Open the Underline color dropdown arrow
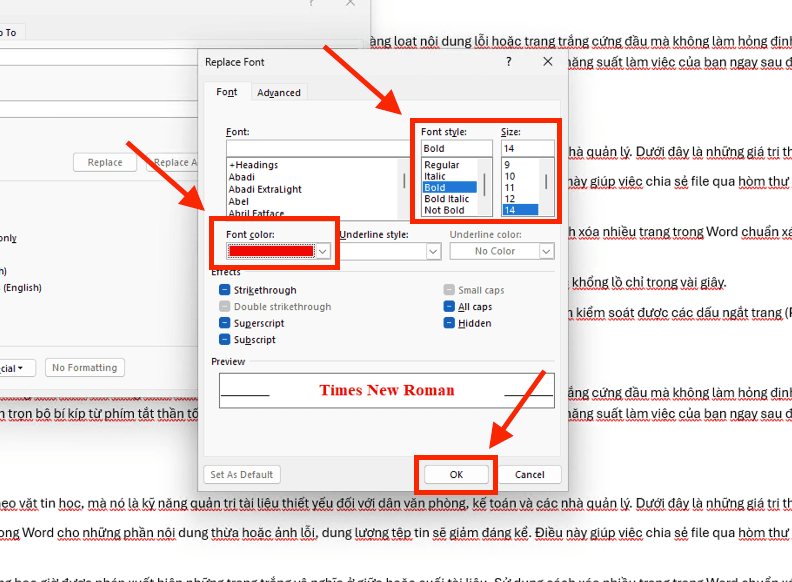The width and height of the screenshot is (792, 582). (x=546, y=251)
